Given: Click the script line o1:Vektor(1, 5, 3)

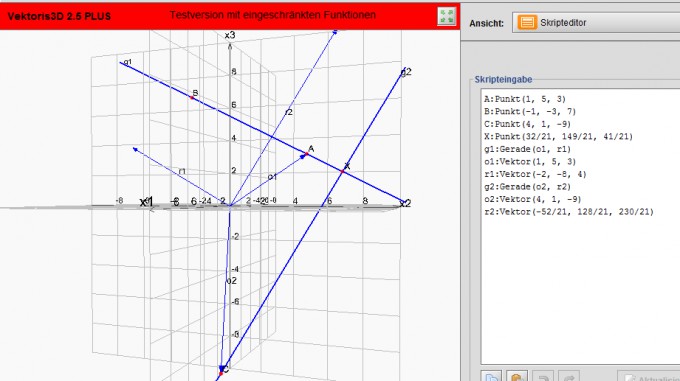Looking at the screenshot, I should point(530,162).
